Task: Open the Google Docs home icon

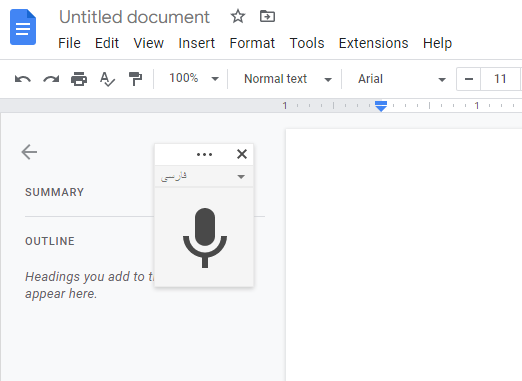Action: (23, 27)
